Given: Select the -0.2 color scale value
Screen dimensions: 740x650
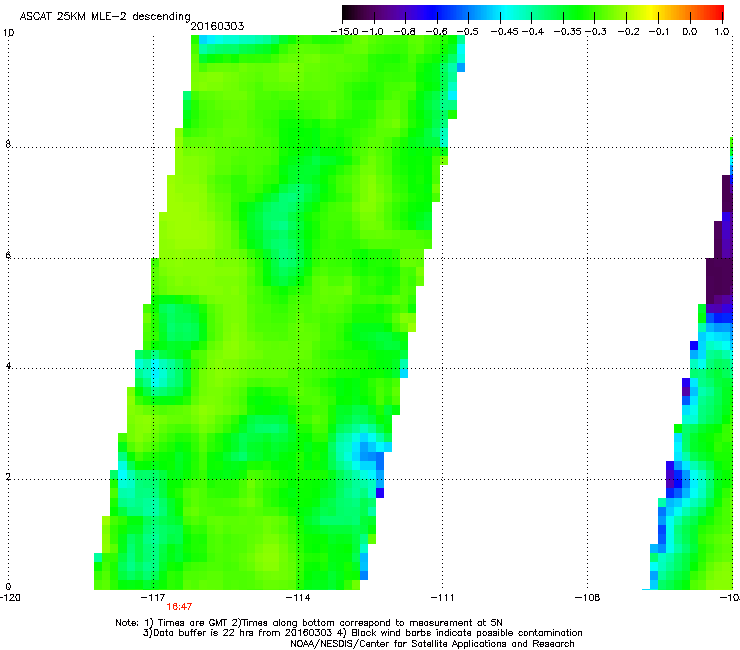Looking at the screenshot, I should 628,32.
